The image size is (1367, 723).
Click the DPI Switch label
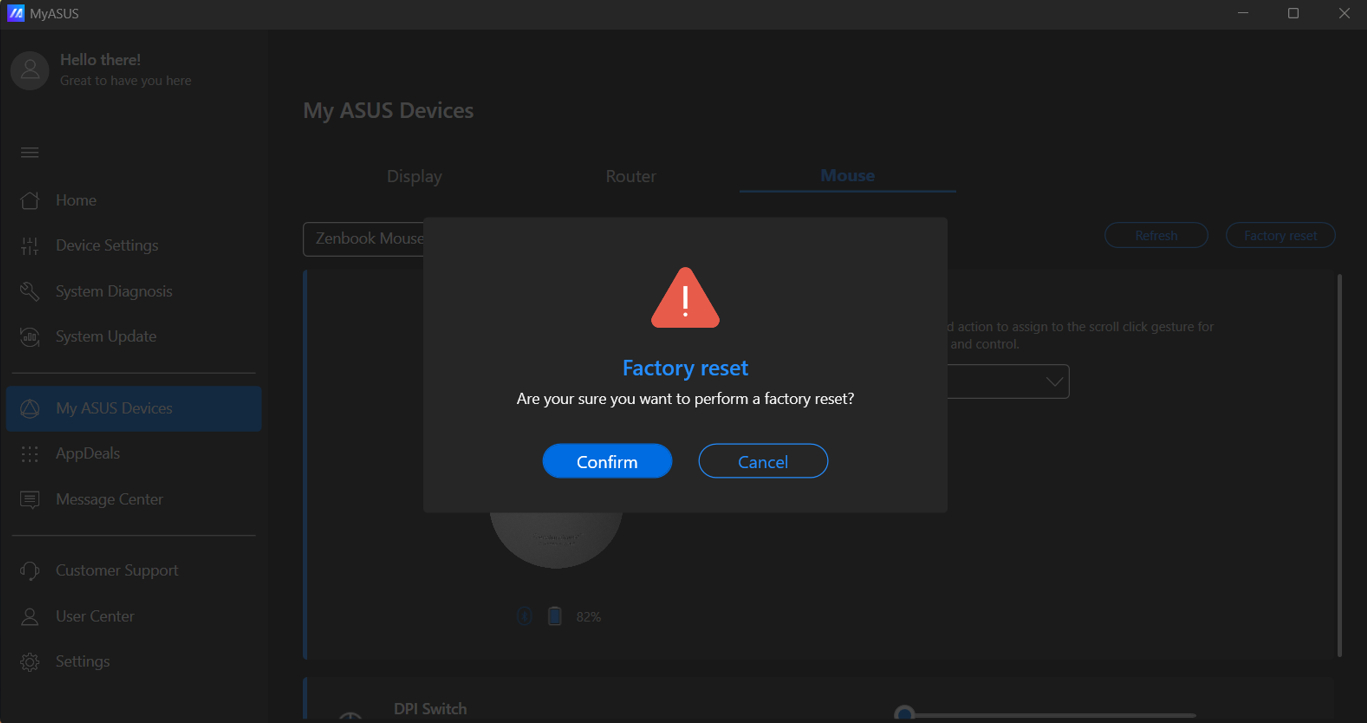tap(430, 709)
